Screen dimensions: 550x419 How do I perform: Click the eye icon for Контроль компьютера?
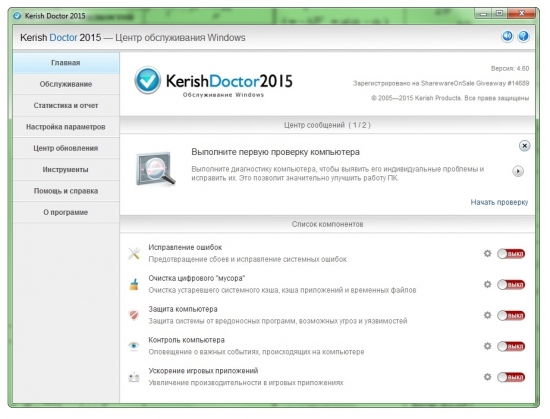point(134,346)
